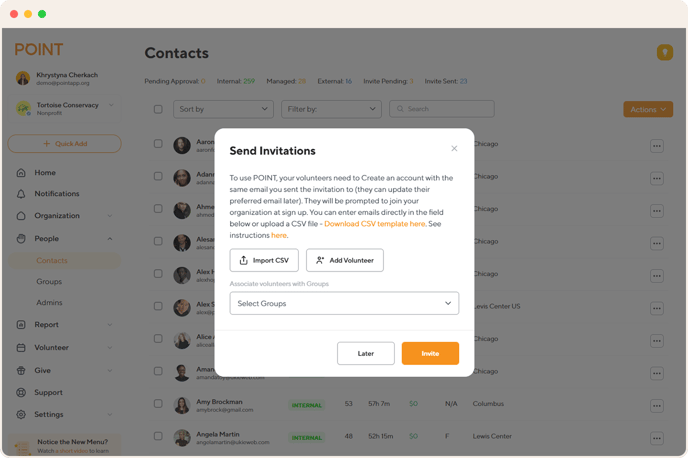
Task: Click the yellow lightbulb tips icon
Action: 665,53
